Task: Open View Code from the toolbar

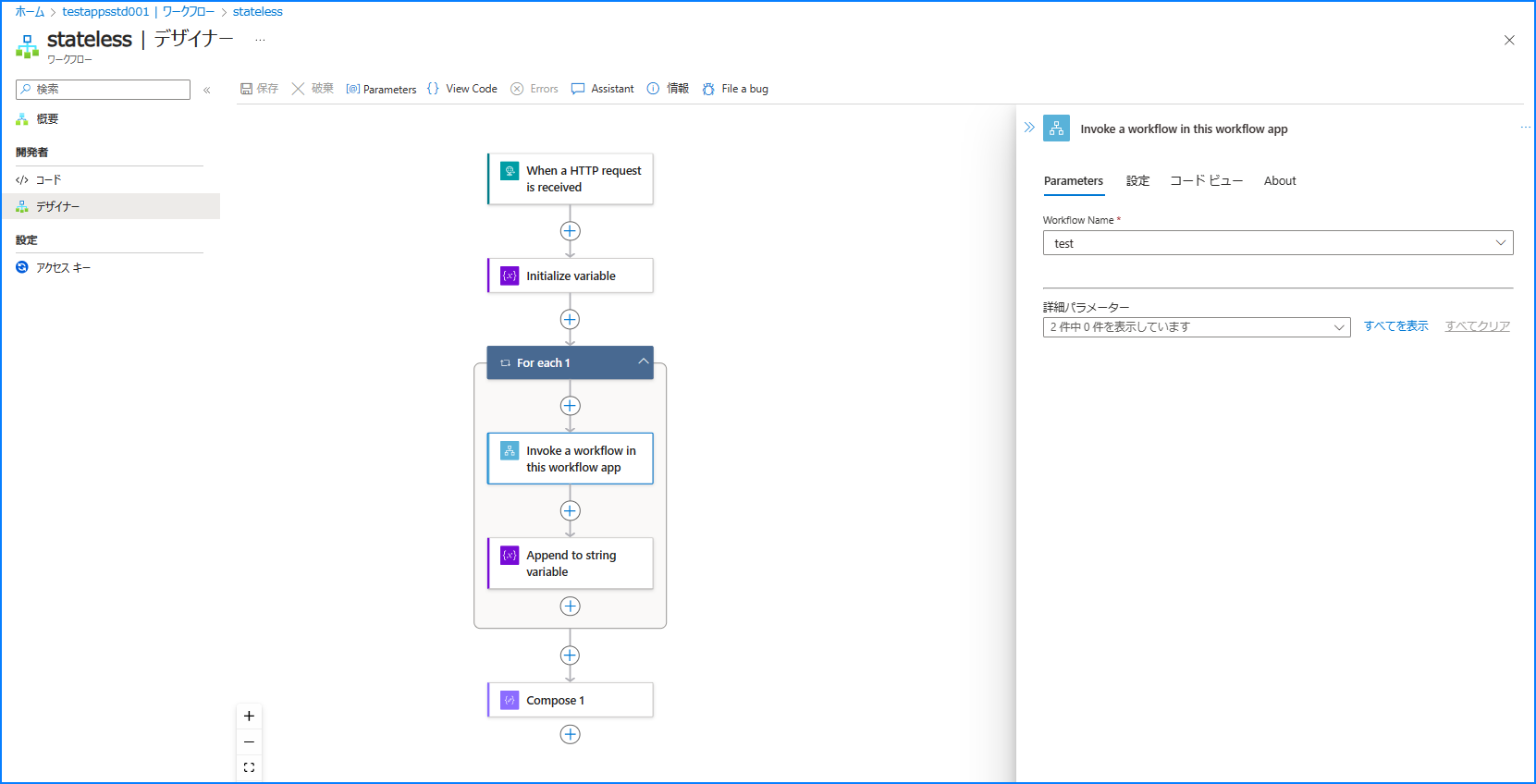Action: [x=462, y=89]
